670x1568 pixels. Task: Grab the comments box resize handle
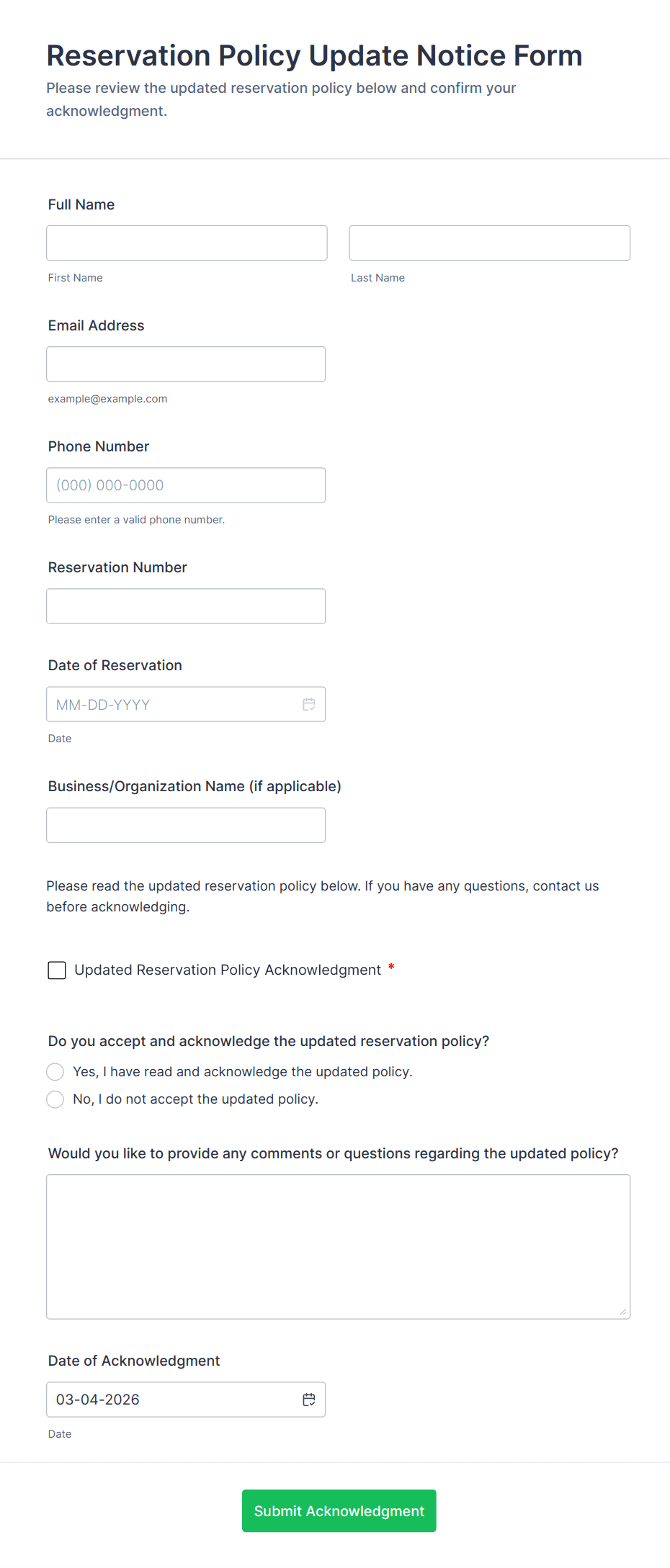pyautogui.click(x=623, y=1312)
